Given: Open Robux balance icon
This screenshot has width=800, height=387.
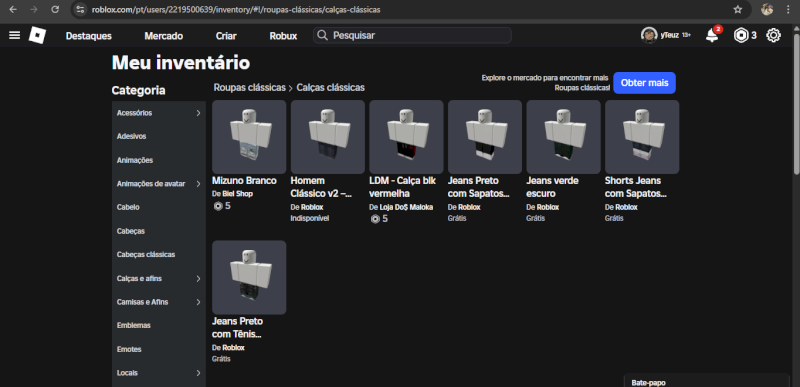Looking at the screenshot, I should [x=740, y=35].
